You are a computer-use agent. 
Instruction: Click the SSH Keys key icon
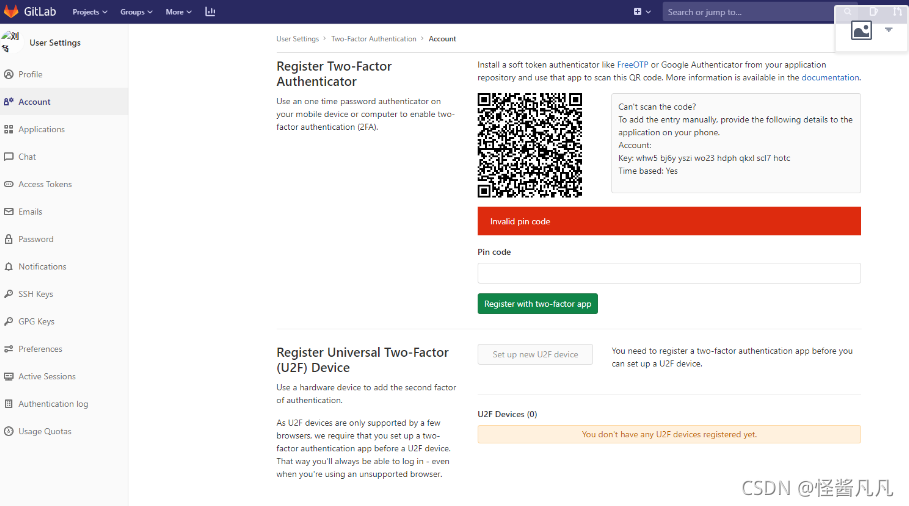click(9, 294)
